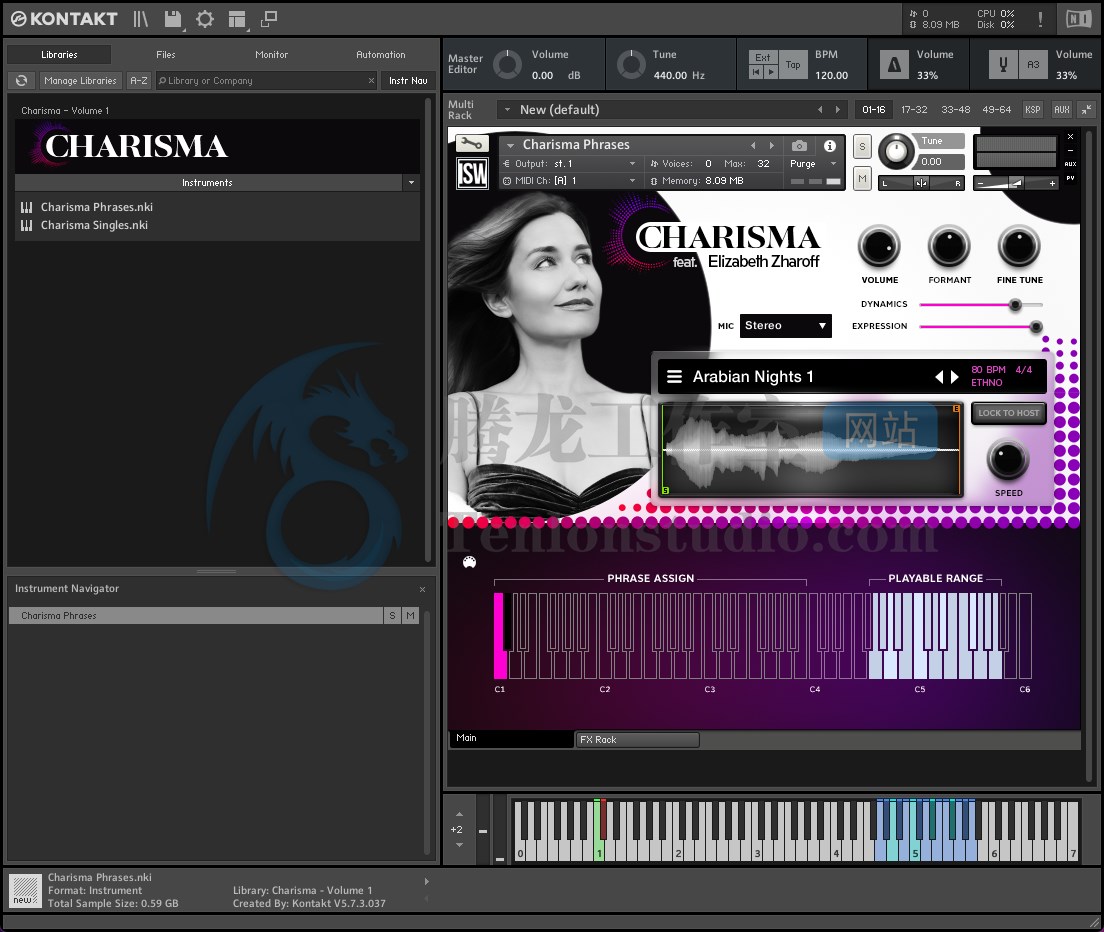Image resolution: width=1104 pixels, height=932 pixels.
Task: Click the tuning fork icon
Action: coord(1003,65)
